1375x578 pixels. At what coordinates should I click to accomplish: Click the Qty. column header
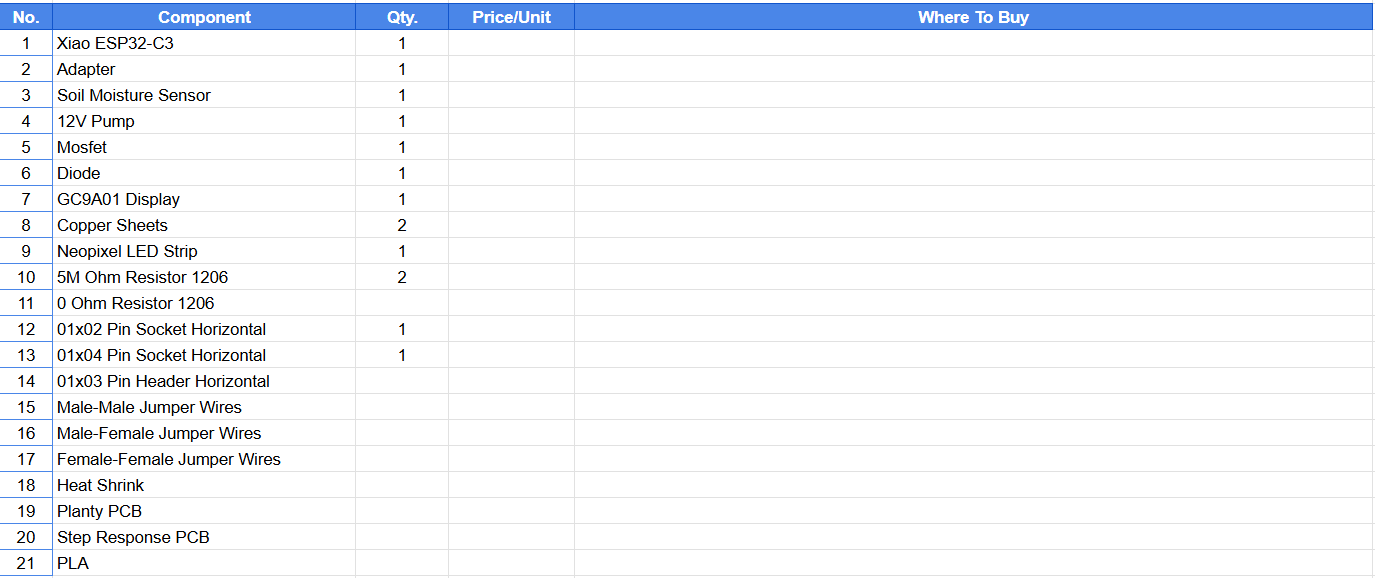pos(402,17)
